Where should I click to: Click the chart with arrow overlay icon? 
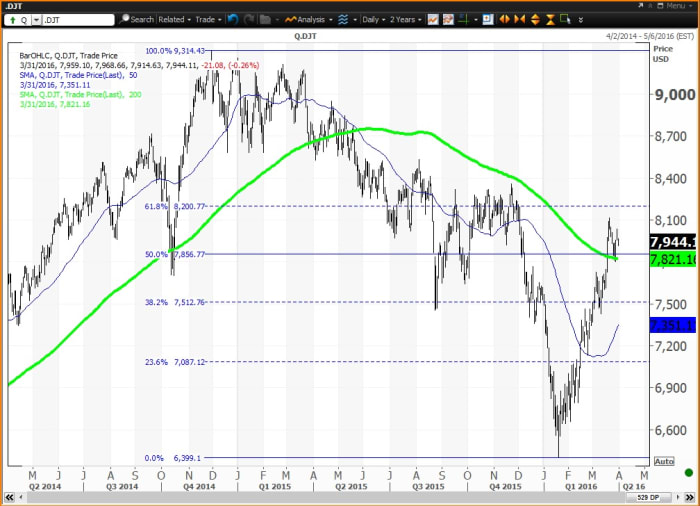448,20
